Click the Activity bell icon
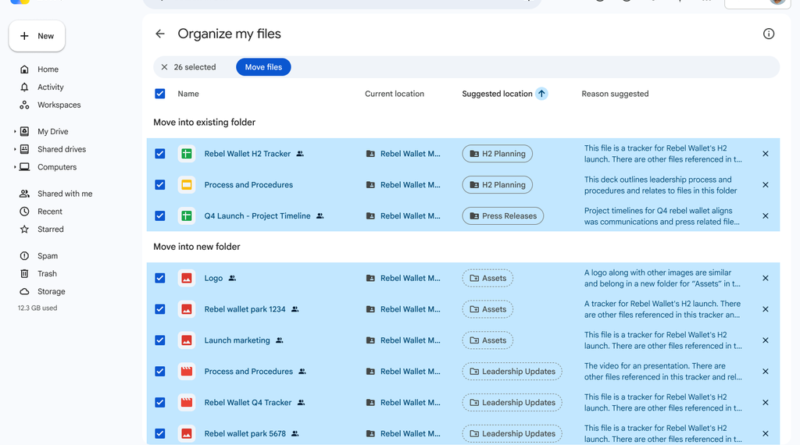800x445 pixels. click(24, 87)
